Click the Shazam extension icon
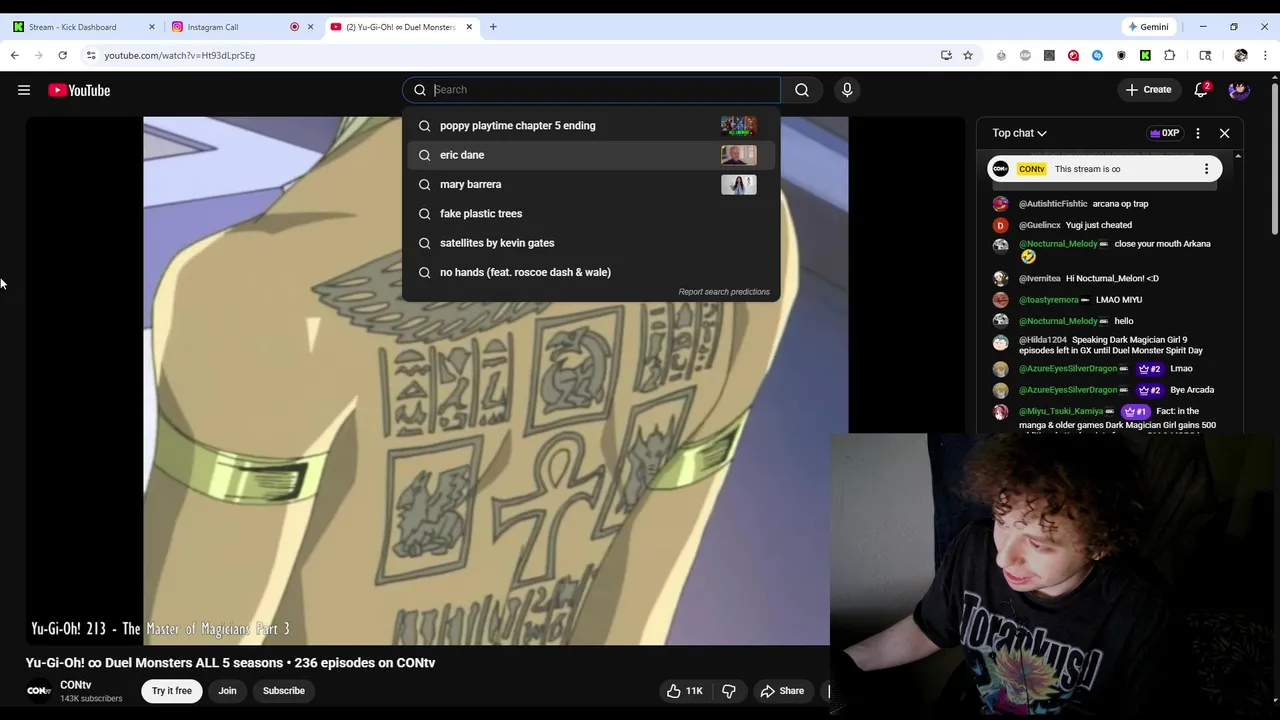The image size is (1280, 720). (x=1097, y=55)
